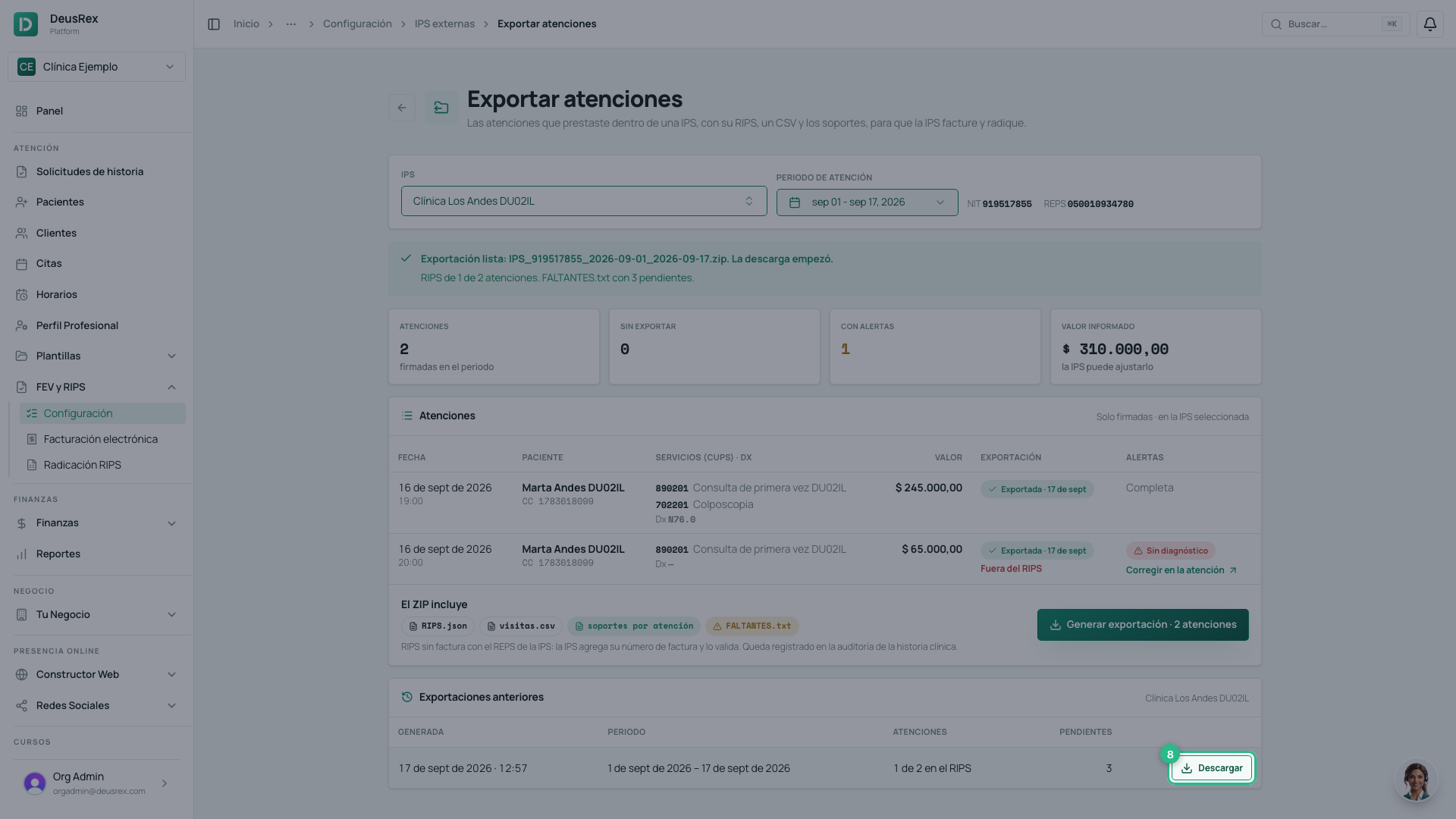Click Generar exportación · 2 atenciones

(1143, 625)
